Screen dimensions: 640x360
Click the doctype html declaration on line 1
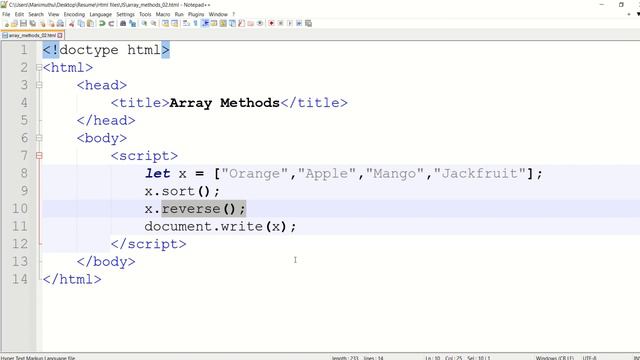point(106,50)
